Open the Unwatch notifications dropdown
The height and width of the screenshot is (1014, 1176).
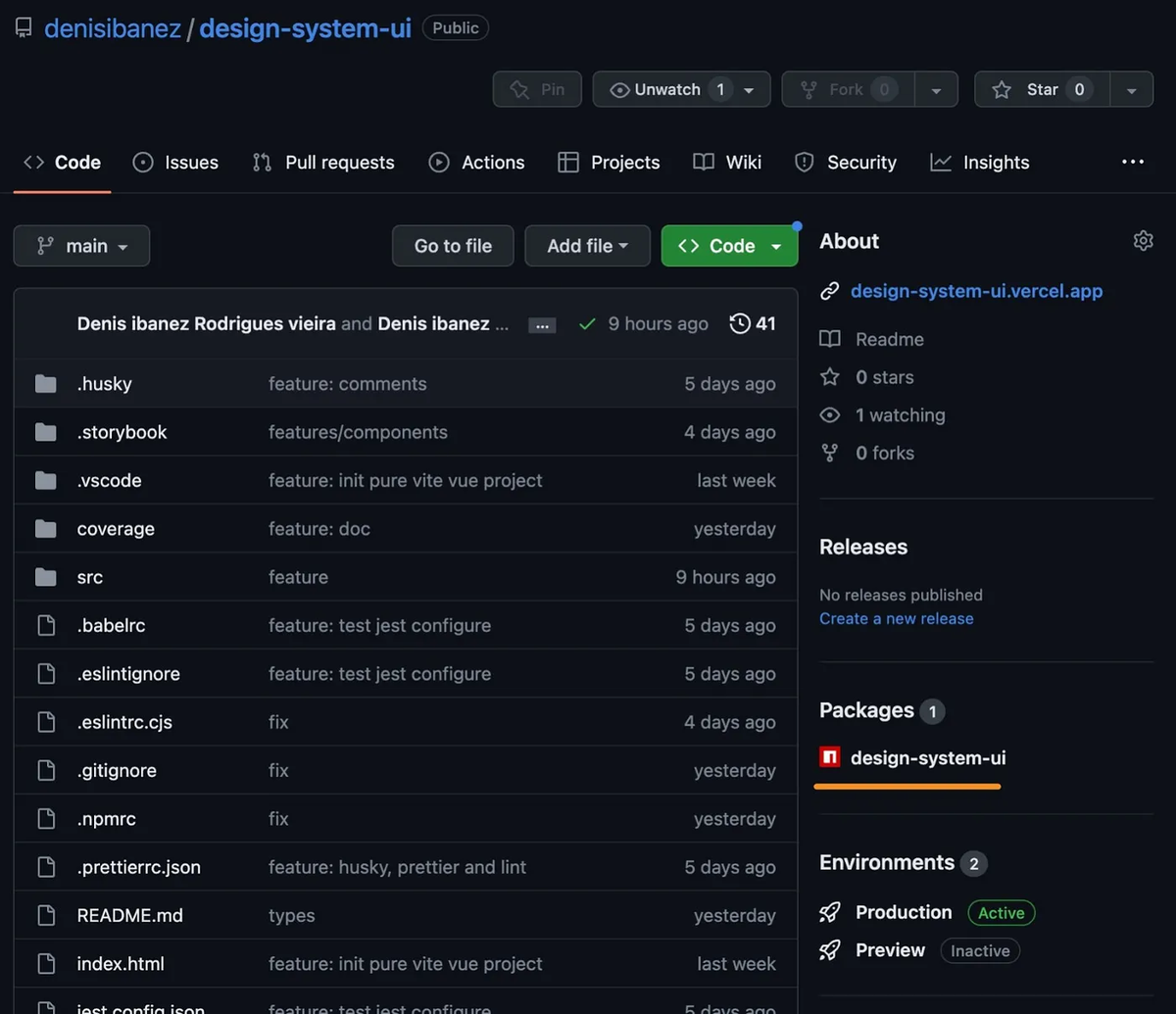pyautogui.click(x=681, y=89)
